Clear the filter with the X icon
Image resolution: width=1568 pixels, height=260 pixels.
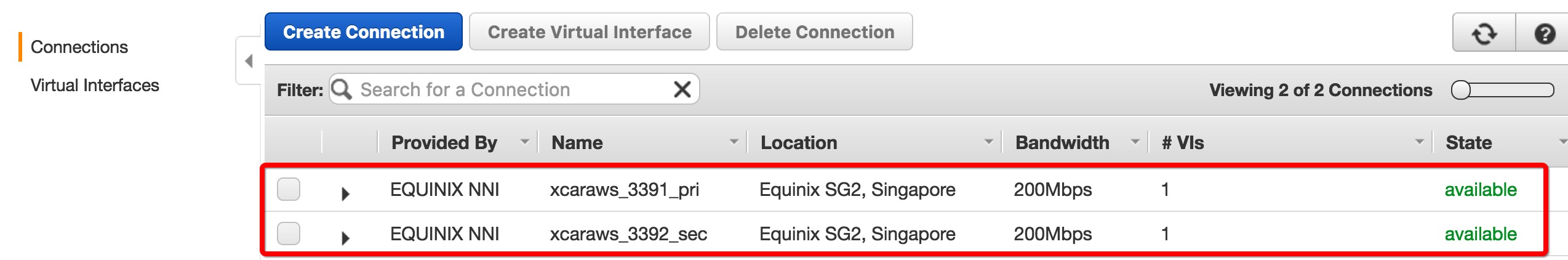tap(682, 89)
